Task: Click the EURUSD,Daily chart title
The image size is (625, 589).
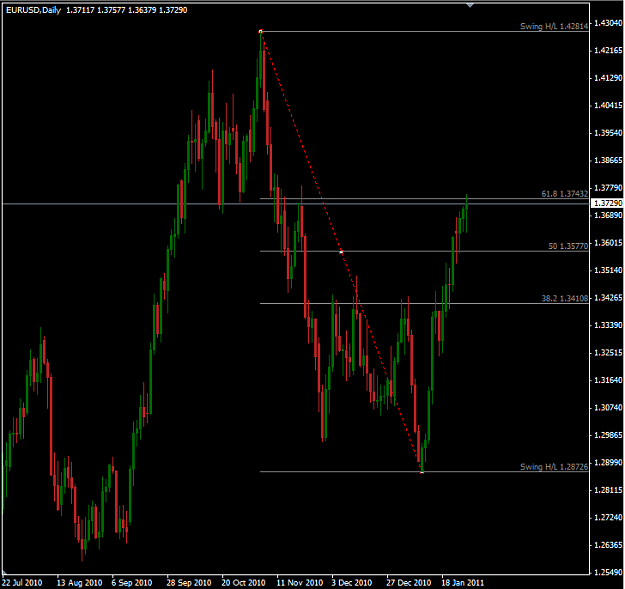Action: pyautogui.click(x=33, y=10)
